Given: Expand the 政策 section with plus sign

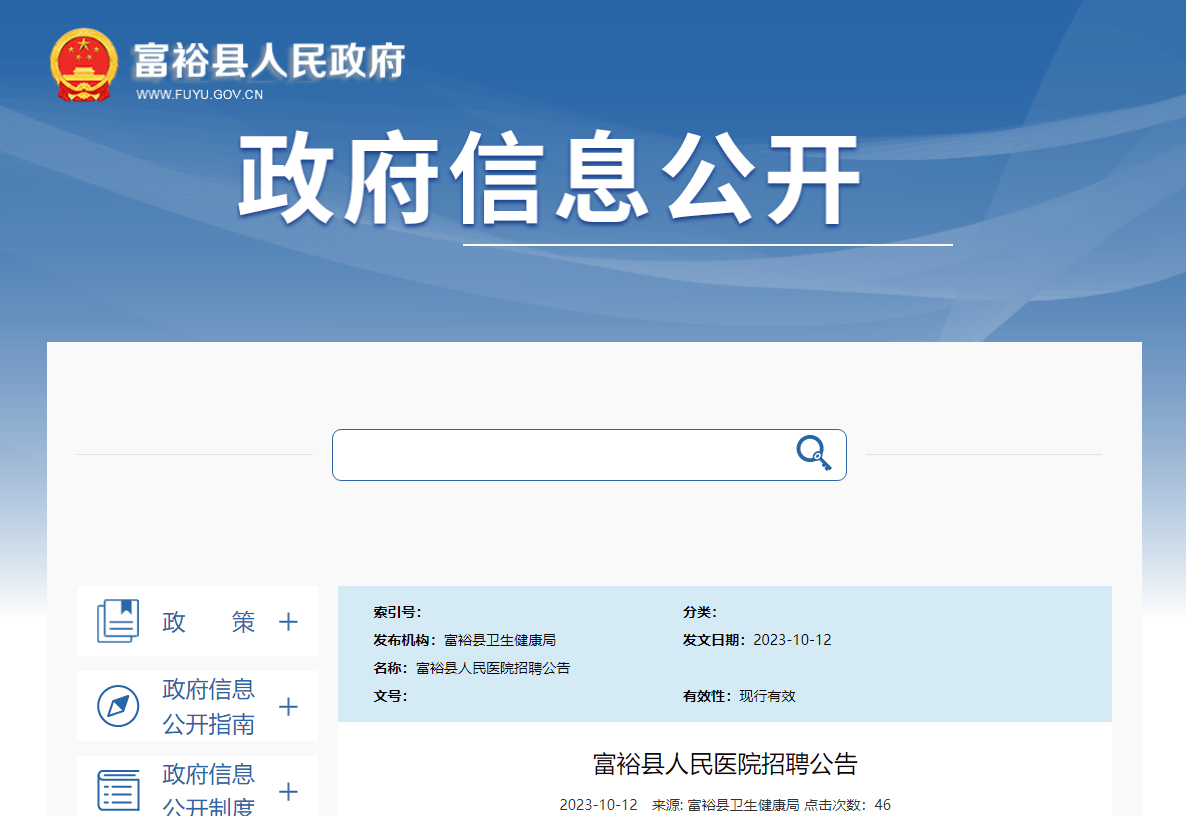Looking at the screenshot, I should pos(288,622).
